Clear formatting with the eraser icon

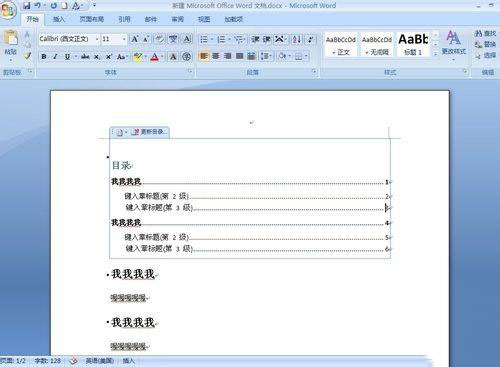pyautogui.click(x=160, y=39)
